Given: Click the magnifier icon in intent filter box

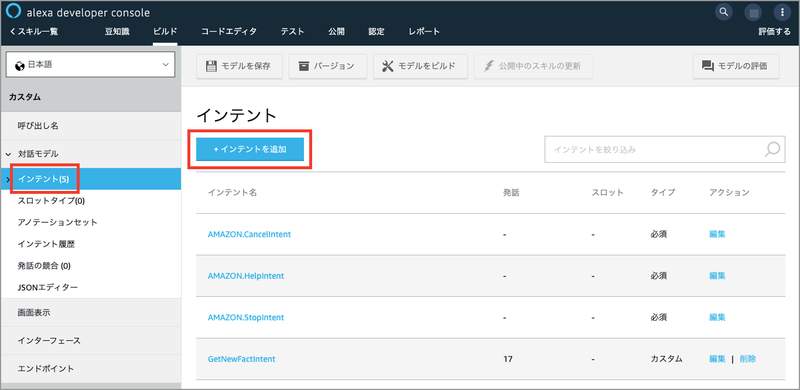Looking at the screenshot, I should point(772,149).
